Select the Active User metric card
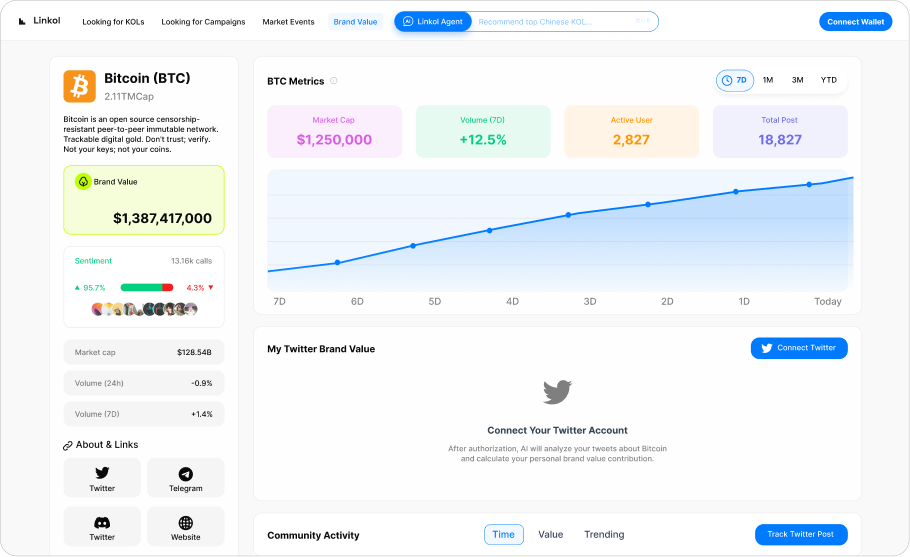910x557 pixels. (631, 131)
